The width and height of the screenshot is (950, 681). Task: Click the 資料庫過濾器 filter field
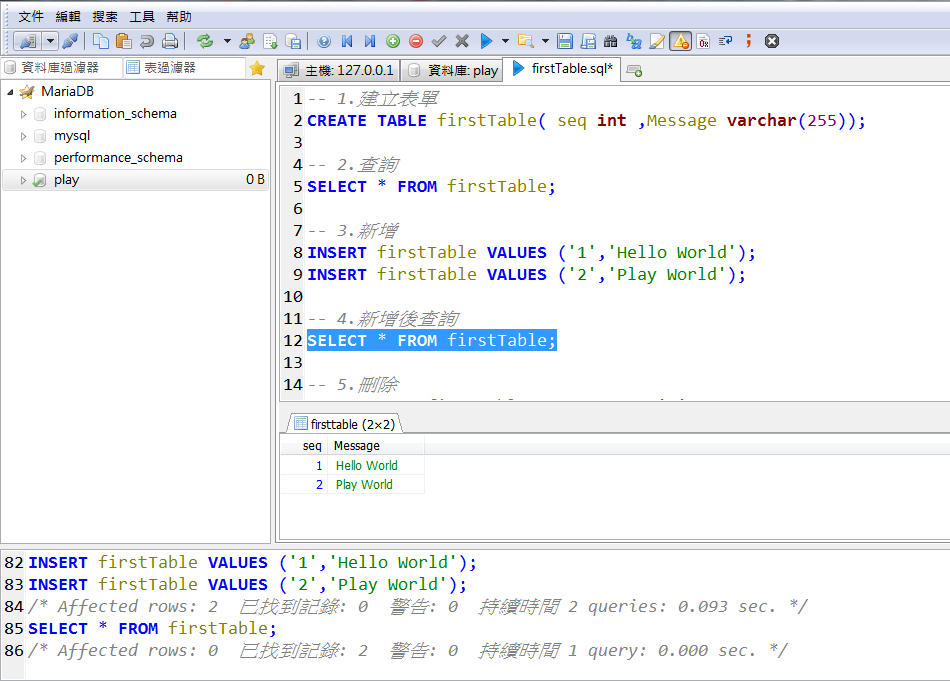[60, 68]
